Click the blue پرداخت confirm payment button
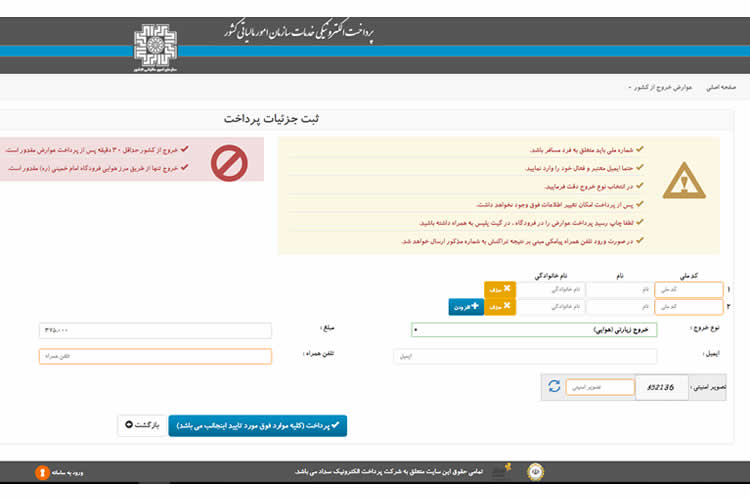 (x=257, y=425)
